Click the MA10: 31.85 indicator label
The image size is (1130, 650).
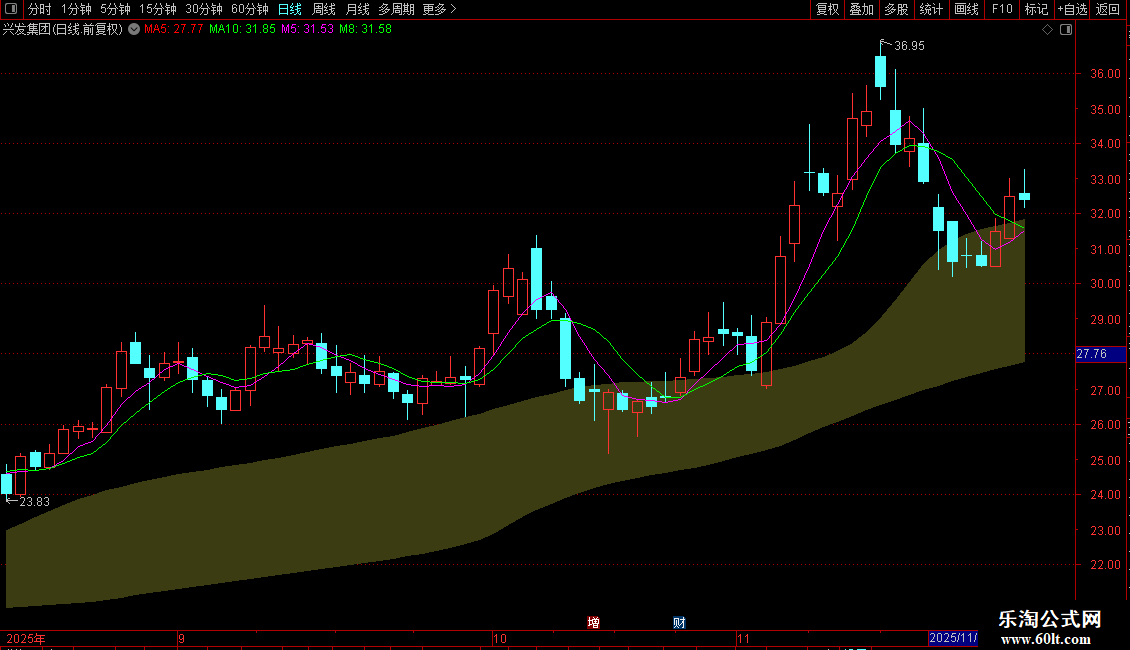click(242, 29)
